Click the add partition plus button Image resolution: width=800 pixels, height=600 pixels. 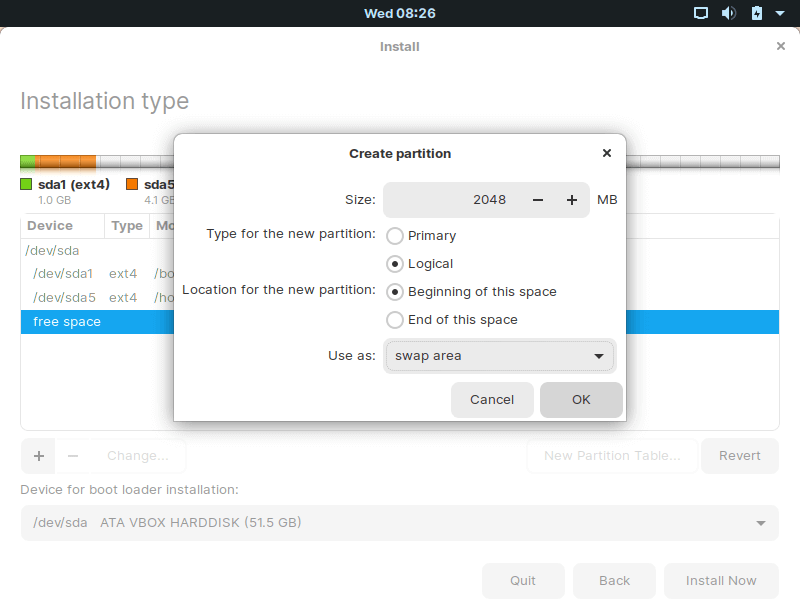coord(39,456)
